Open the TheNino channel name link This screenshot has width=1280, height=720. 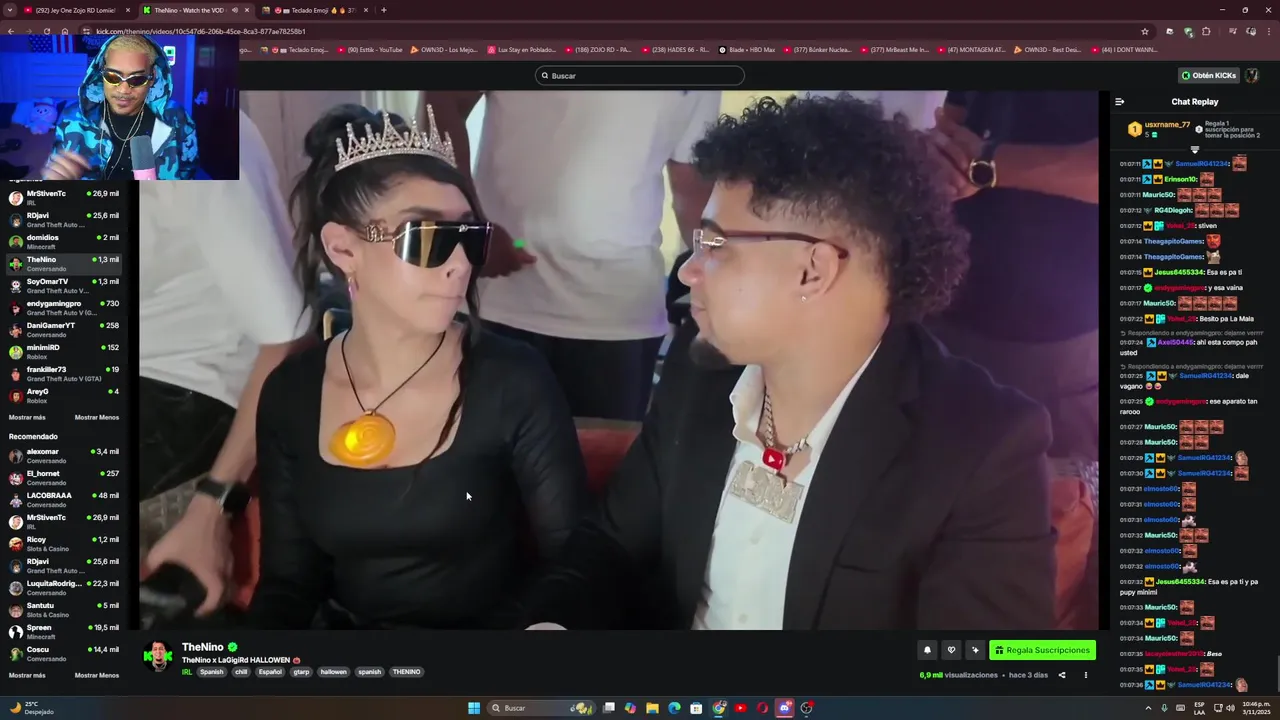[202, 647]
